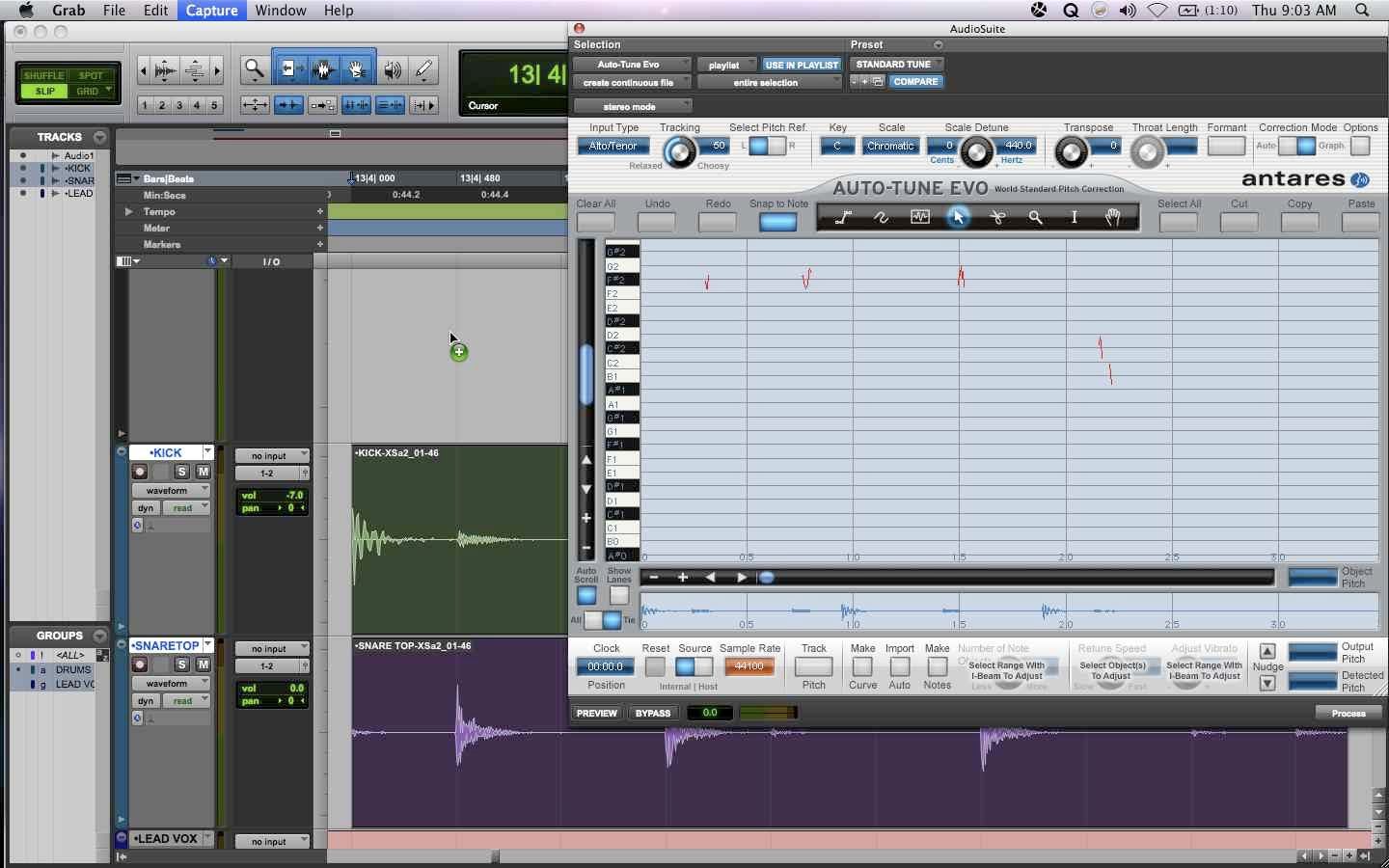The width and height of the screenshot is (1389, 868).
Task: Open the Chromatic scale dropdown
Action: [889, 147]
